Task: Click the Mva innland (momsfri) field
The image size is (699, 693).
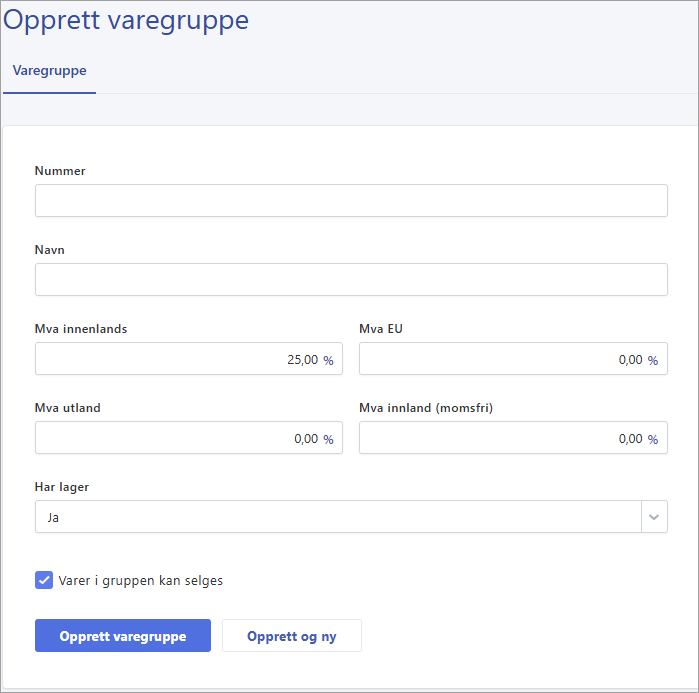Action: point(513,437)
